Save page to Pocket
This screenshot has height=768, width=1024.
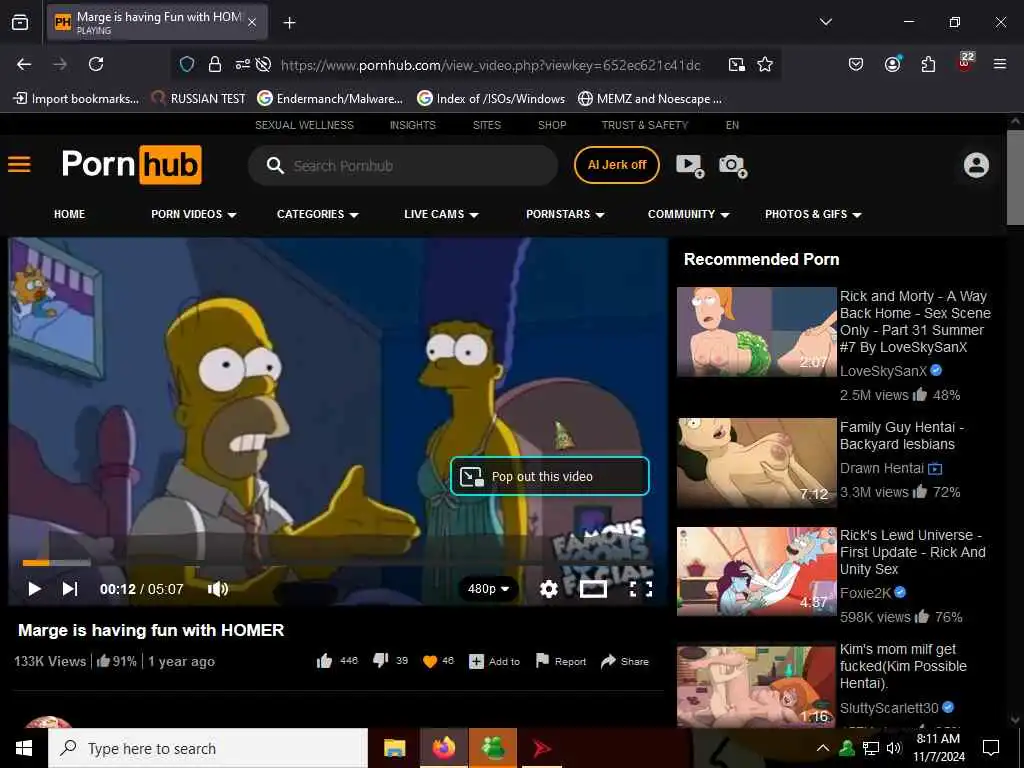(x=856, y=64)
